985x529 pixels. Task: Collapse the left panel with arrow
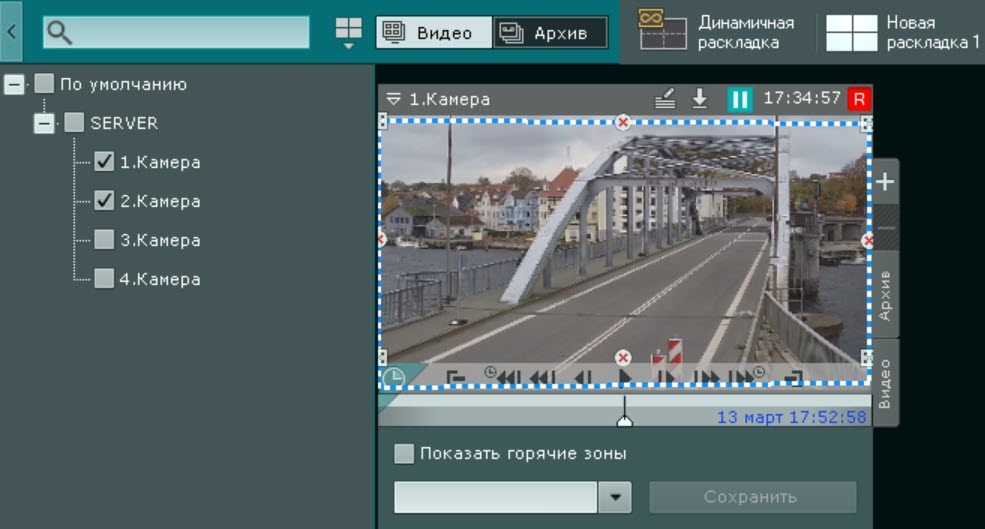tap(12, 32)
